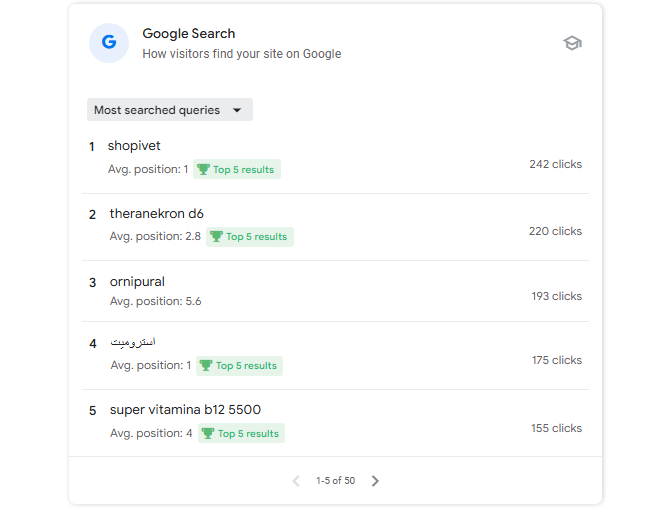Screen dimensions: 658x522
Task: Click the 220 clicks value
Action: click(x=555, y=231)
